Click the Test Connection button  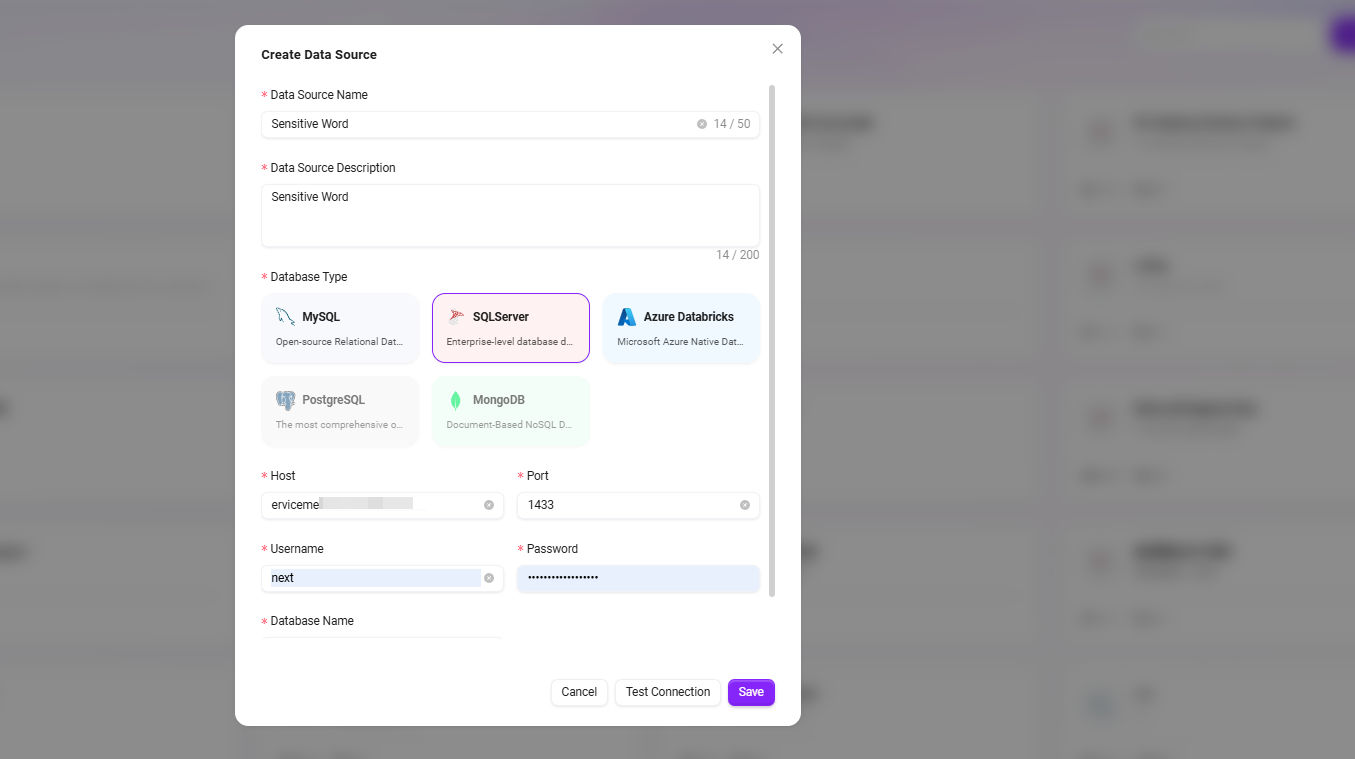(667, 692)
